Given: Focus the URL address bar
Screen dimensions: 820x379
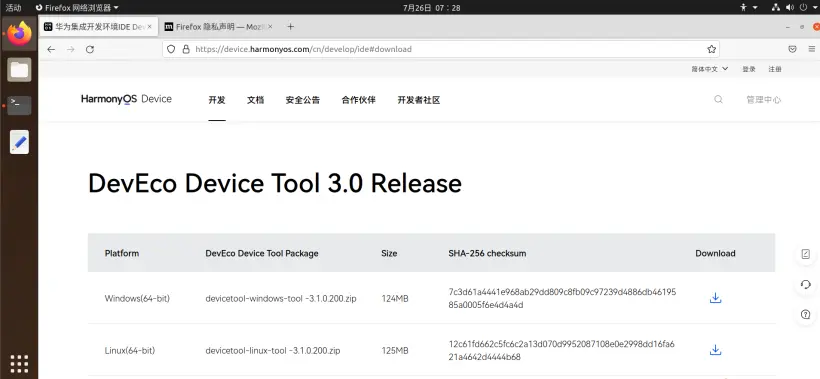Looking at the screenshot, I should point(440,49).
